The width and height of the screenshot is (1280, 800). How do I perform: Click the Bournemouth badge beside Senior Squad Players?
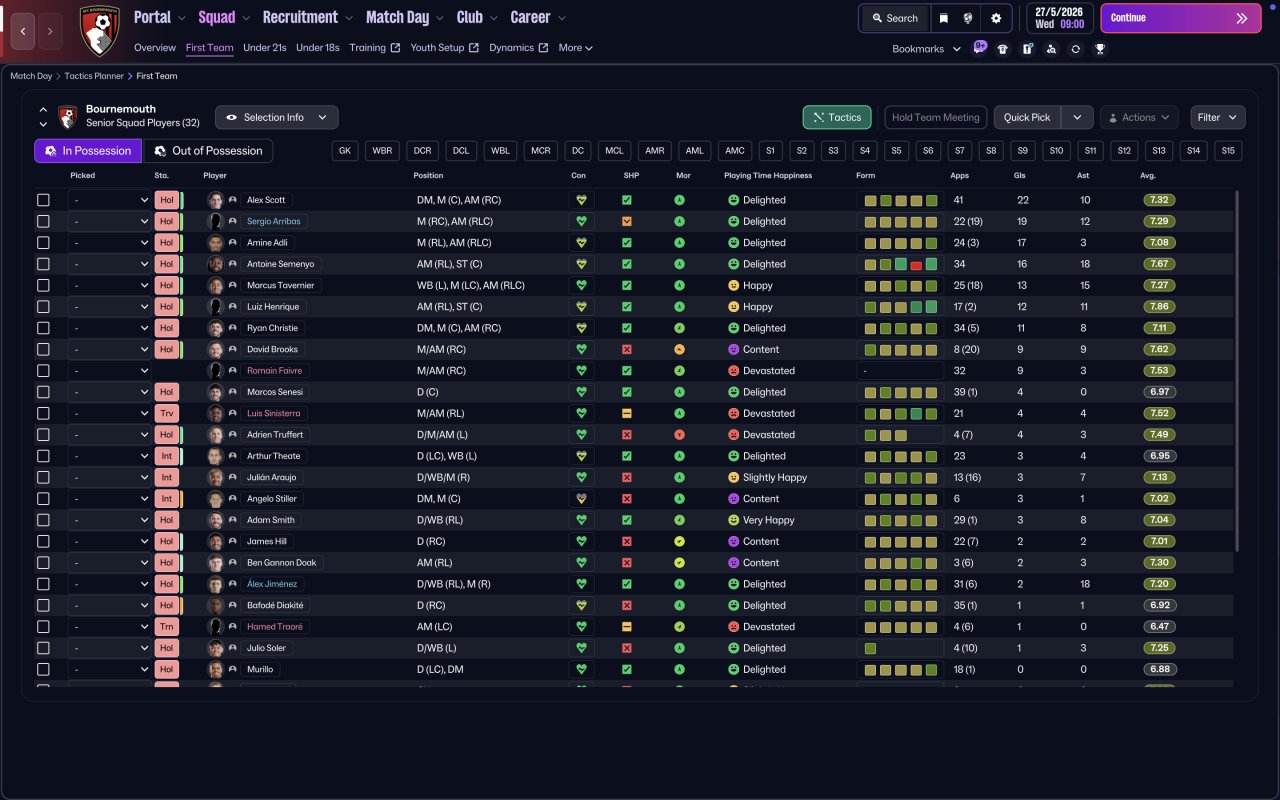click(x=68, y=117)
